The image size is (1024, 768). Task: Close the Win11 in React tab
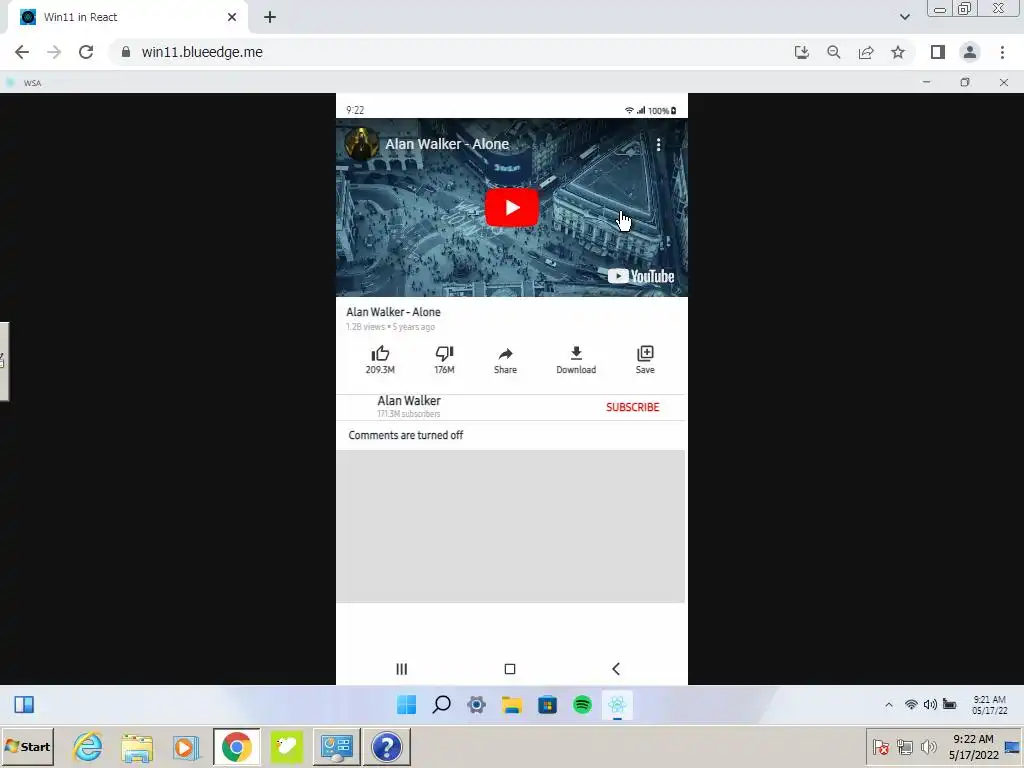232,18
